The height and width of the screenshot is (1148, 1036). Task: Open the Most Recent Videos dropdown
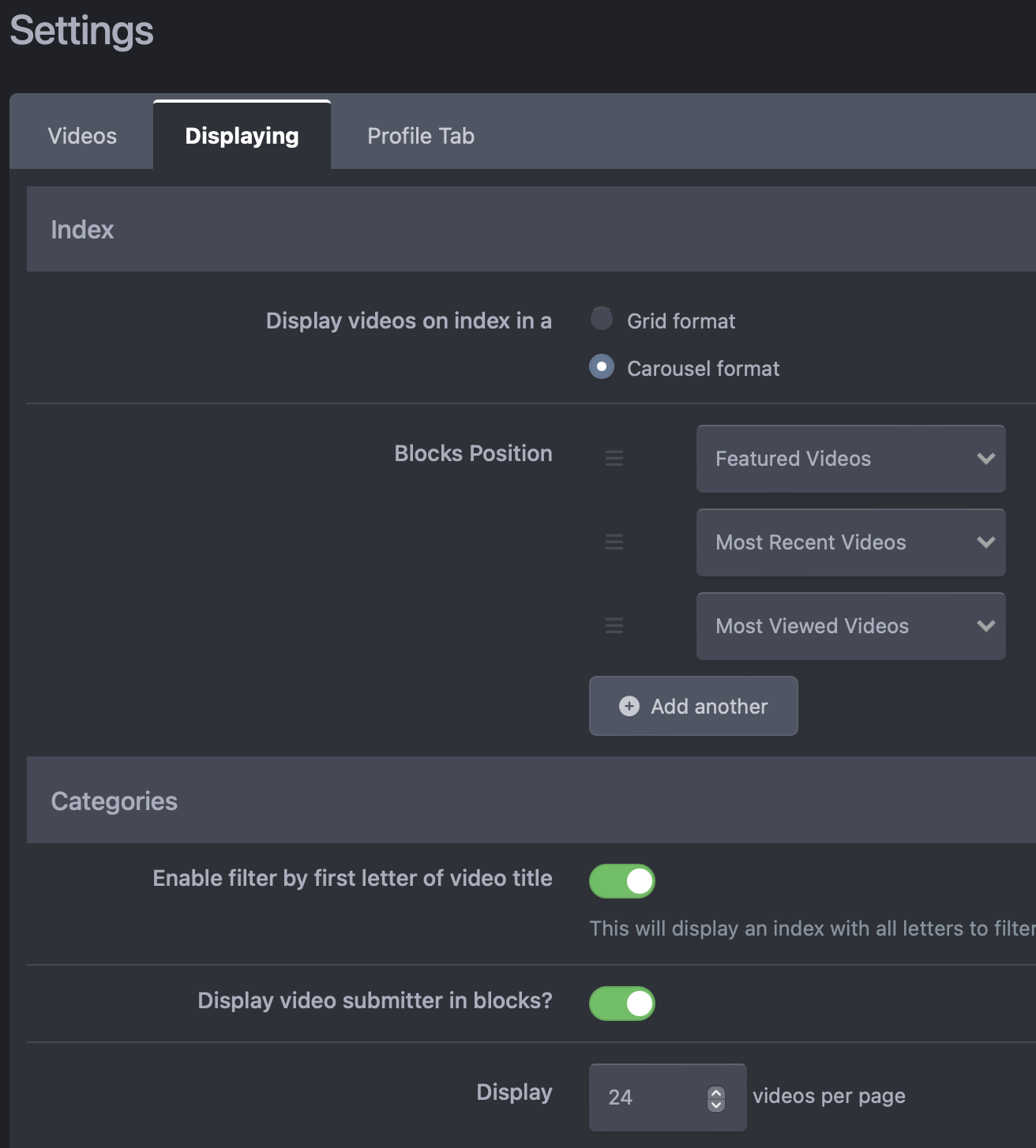pos(851,542)
